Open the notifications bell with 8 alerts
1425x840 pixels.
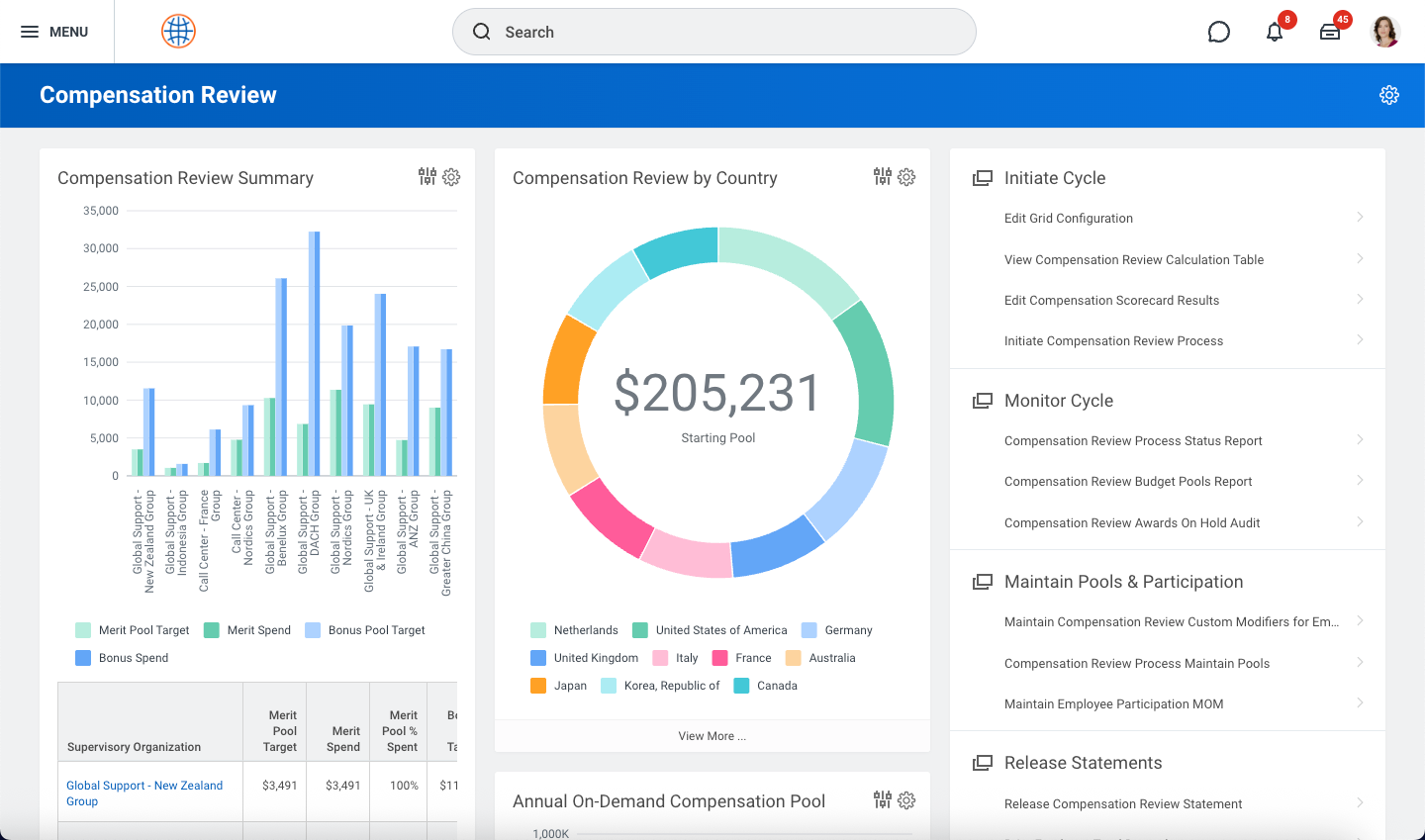[1275, 32]
